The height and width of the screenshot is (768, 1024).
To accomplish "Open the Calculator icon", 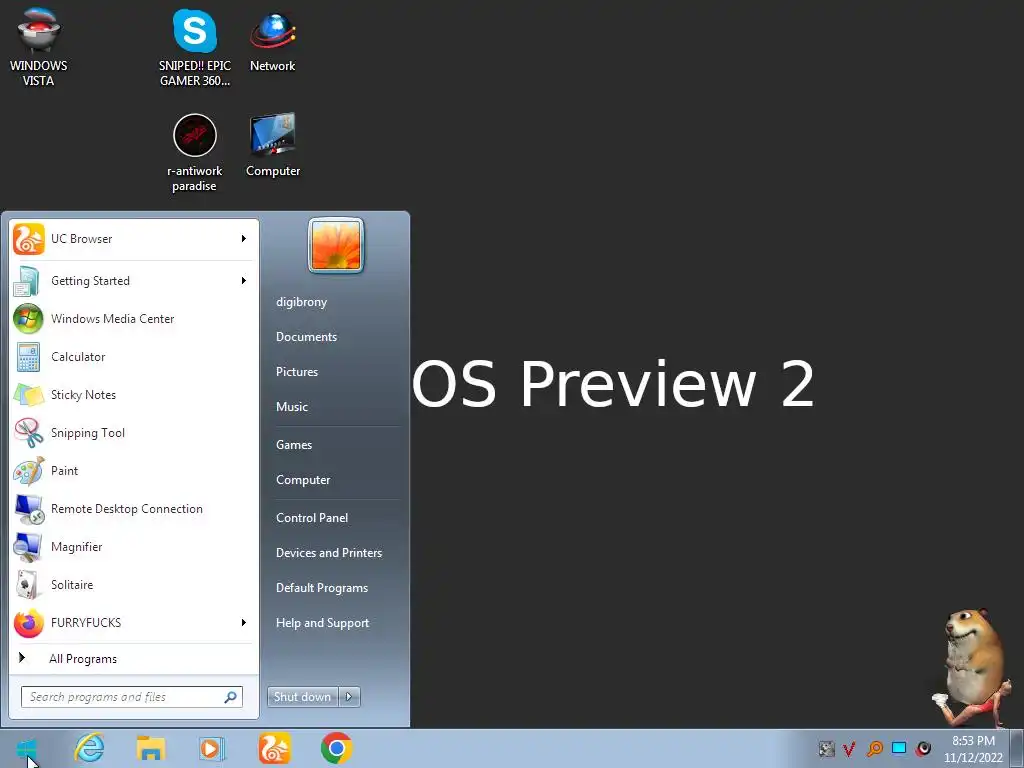I will pos(29,357).
